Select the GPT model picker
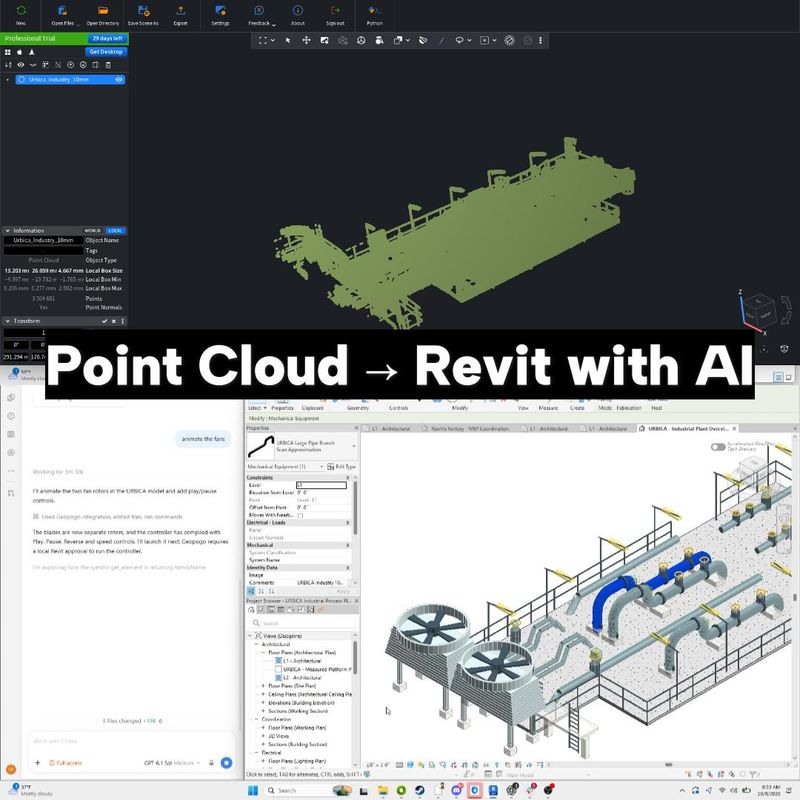 pyautogui.click(x=172, y=763)
